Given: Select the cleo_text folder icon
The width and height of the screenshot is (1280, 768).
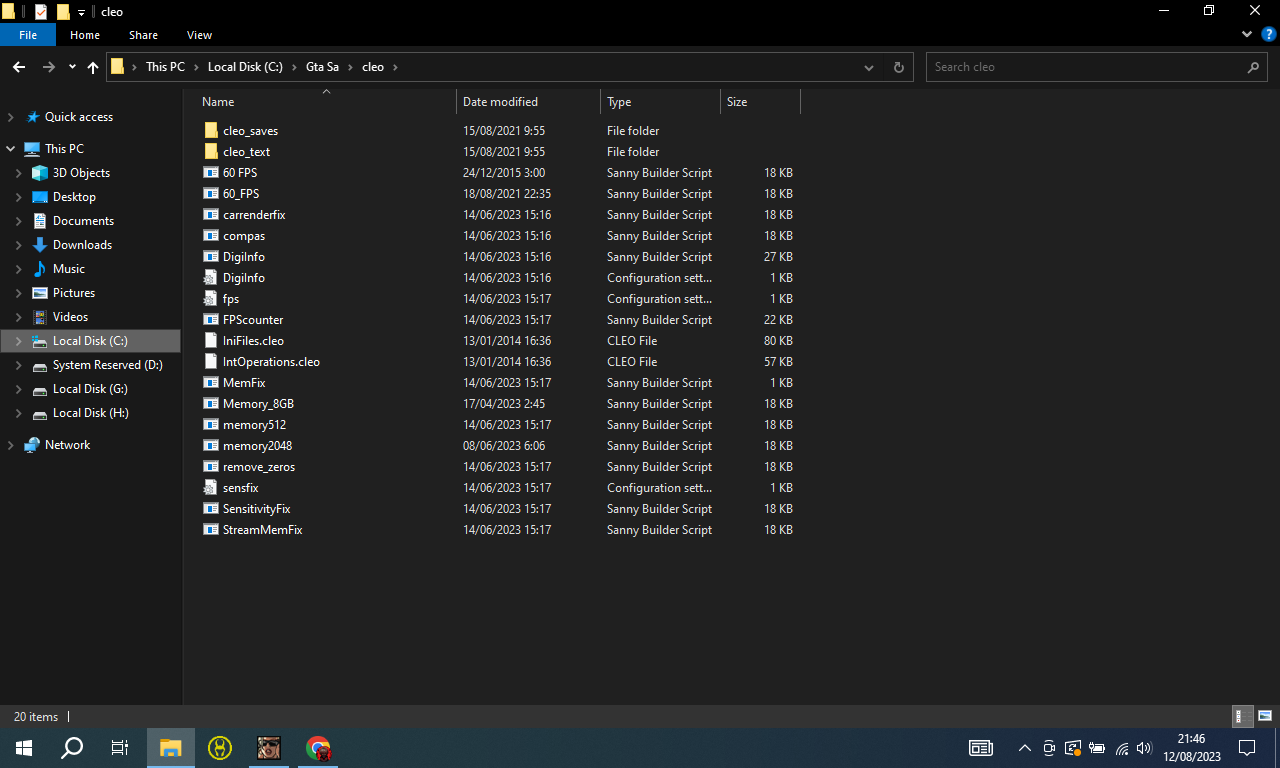Looking at the screenshot, I should pyautogui.click(x=210, y=152).
